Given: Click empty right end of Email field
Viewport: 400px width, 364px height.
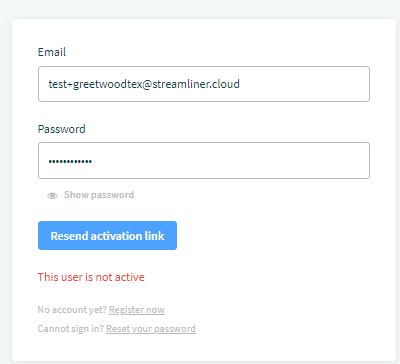Looking at the screenshot, I should coord(303,84).
